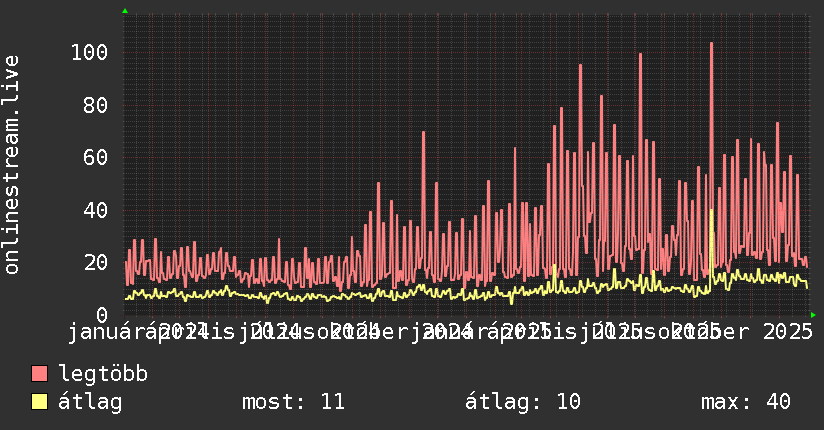Click the onlinestream.live vertical axis title
The image size is (824, 430).
click(x=11, y=165)
